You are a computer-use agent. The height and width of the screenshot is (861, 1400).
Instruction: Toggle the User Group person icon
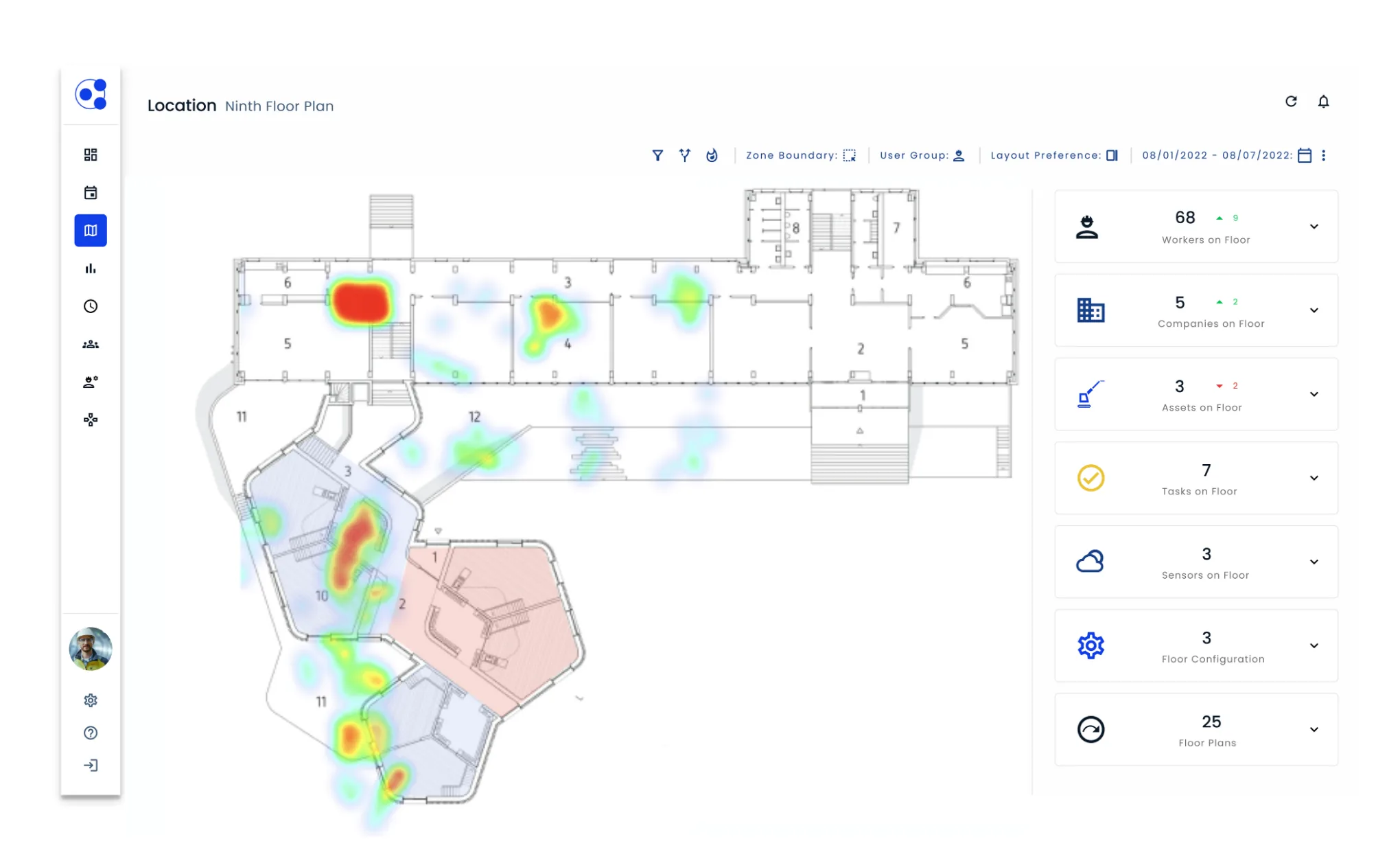pyautogui.click(x=959, y=155)
